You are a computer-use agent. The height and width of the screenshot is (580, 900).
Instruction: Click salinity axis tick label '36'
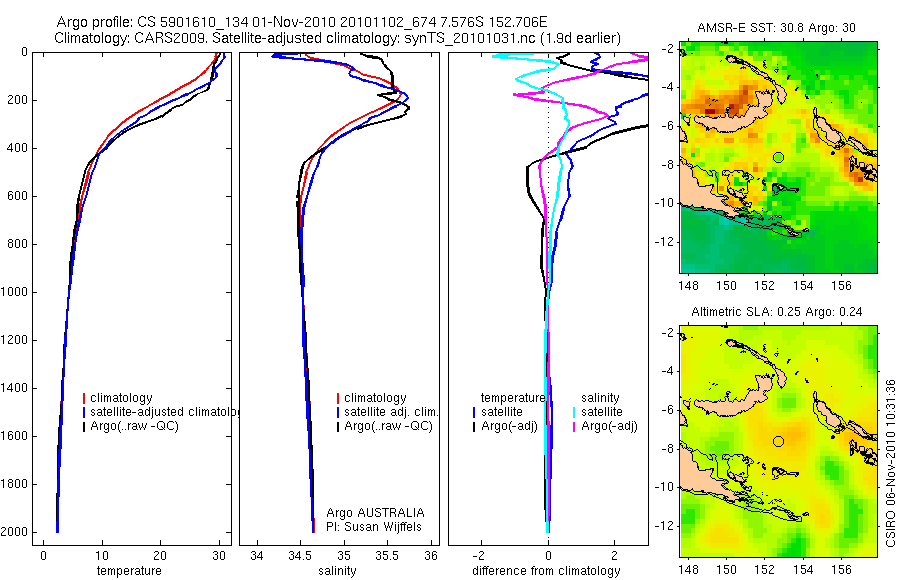pyautogui.click(x=430, y=555)
